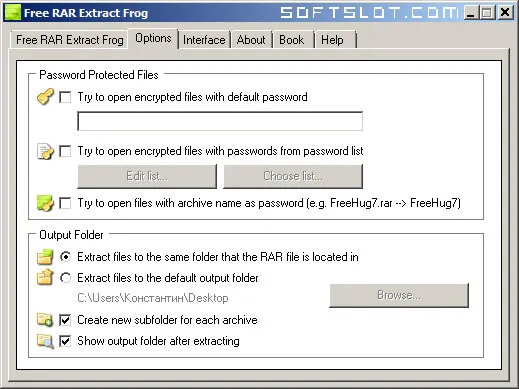The width and height of the screenshot is (519, 389).
Task: Click the same-folder extract folder icon
Action: (45, 257)
